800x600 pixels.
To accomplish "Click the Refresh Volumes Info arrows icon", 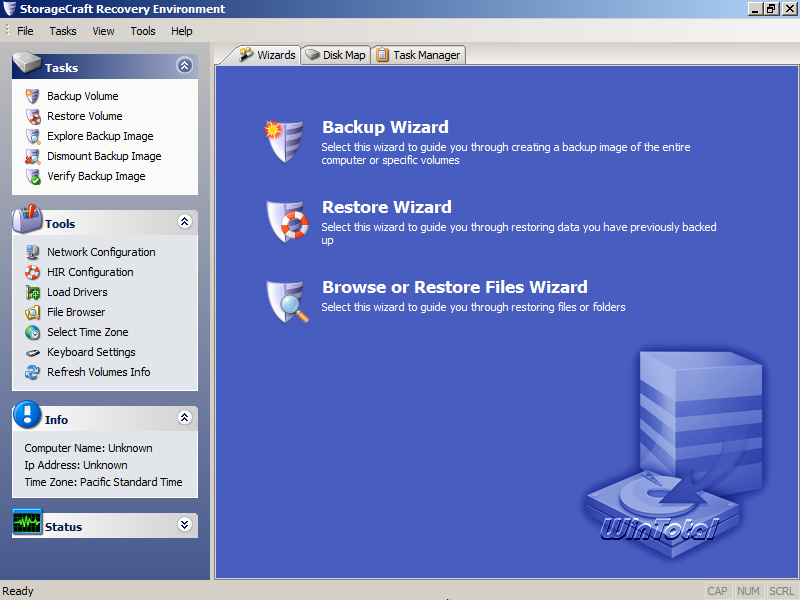I will pyautogui.click(x=33, y=372).
